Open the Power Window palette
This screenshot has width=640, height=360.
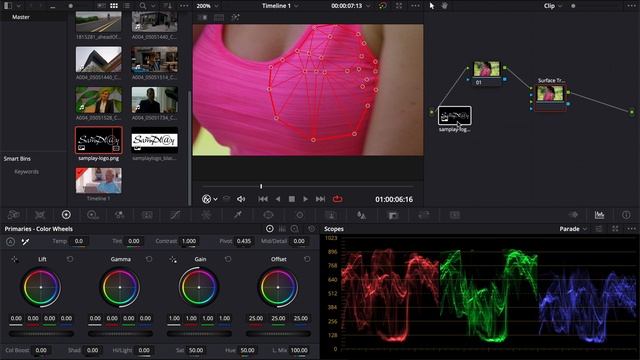[x=268, y=215]
